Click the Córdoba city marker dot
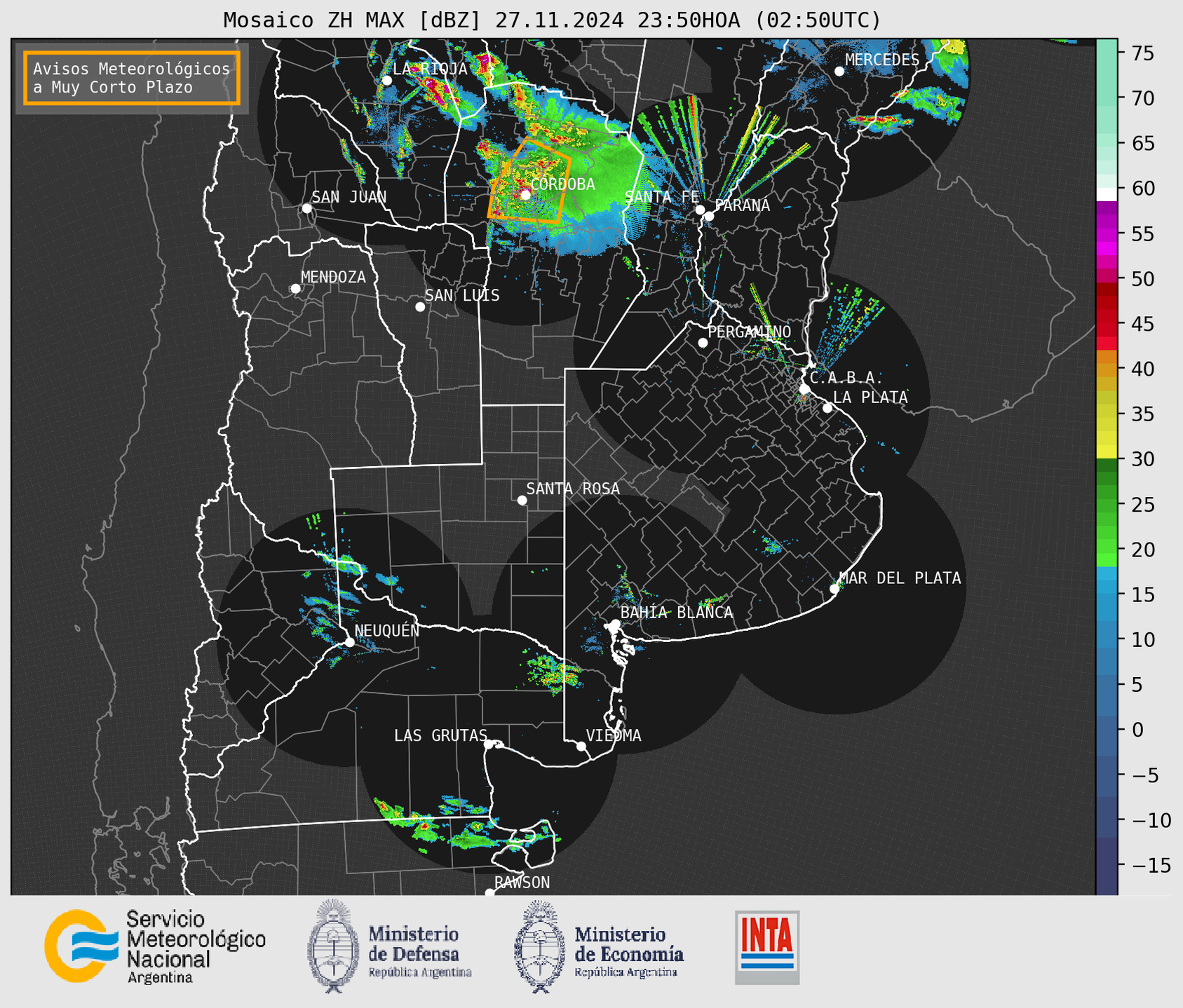Viewport: 1183px width, 1008px height. (525, 195)
